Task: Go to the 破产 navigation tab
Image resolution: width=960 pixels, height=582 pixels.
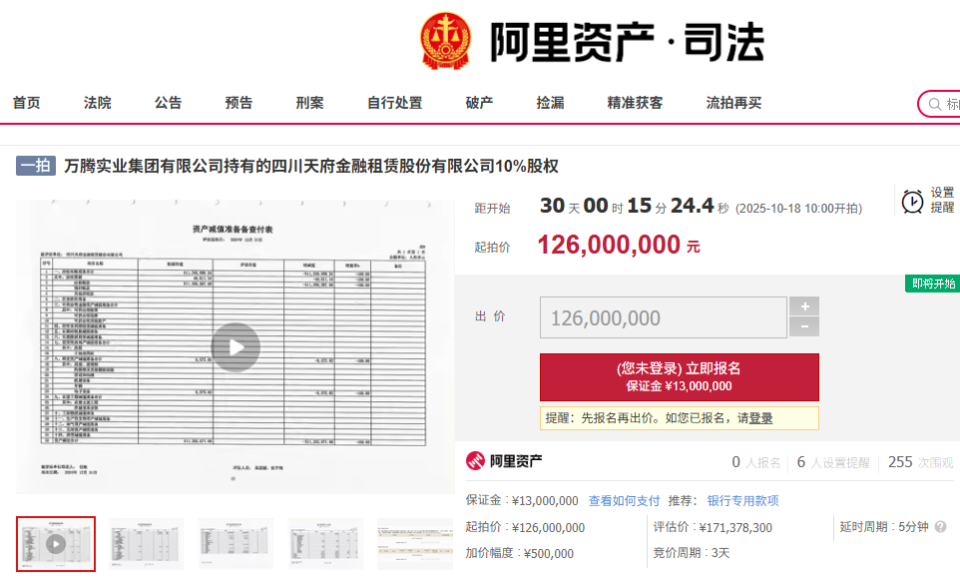Action: pos(479,103)
